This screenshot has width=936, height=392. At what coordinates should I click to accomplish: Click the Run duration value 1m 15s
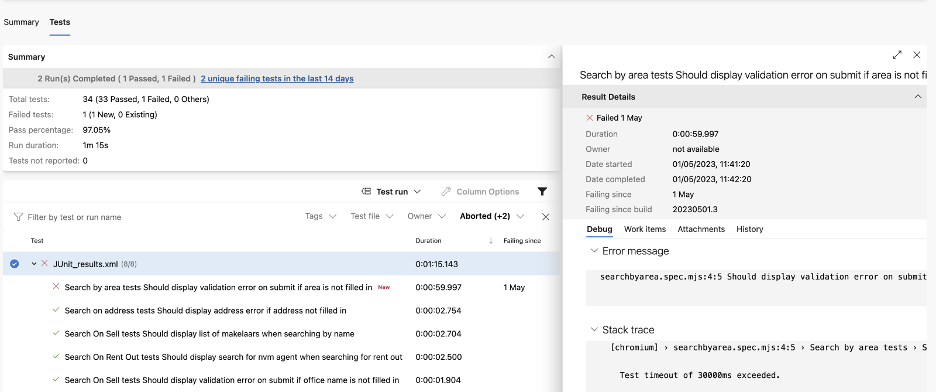(96, 145)
